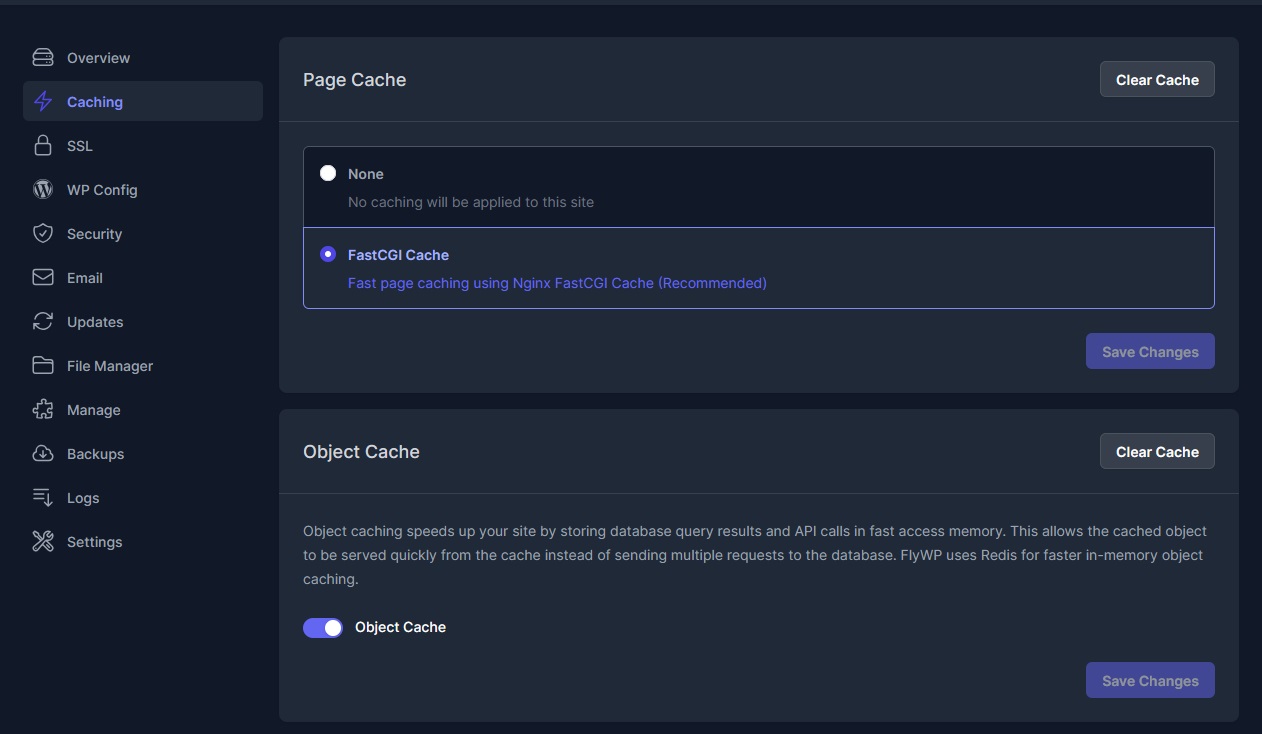Clear the Object Cache with Clear Cache button
This screenshot has height=734, width=1262.
click(x=1157, y=452)
